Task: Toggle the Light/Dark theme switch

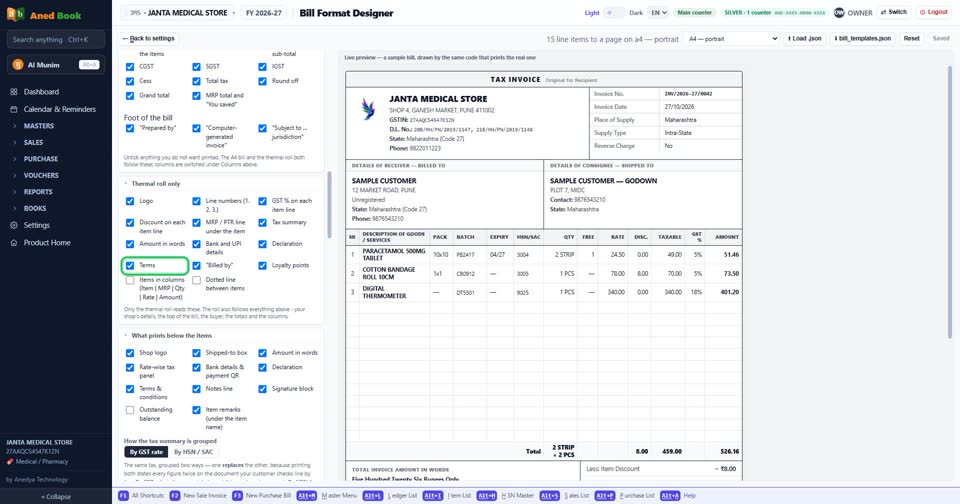Action: [x=615, y=12]
